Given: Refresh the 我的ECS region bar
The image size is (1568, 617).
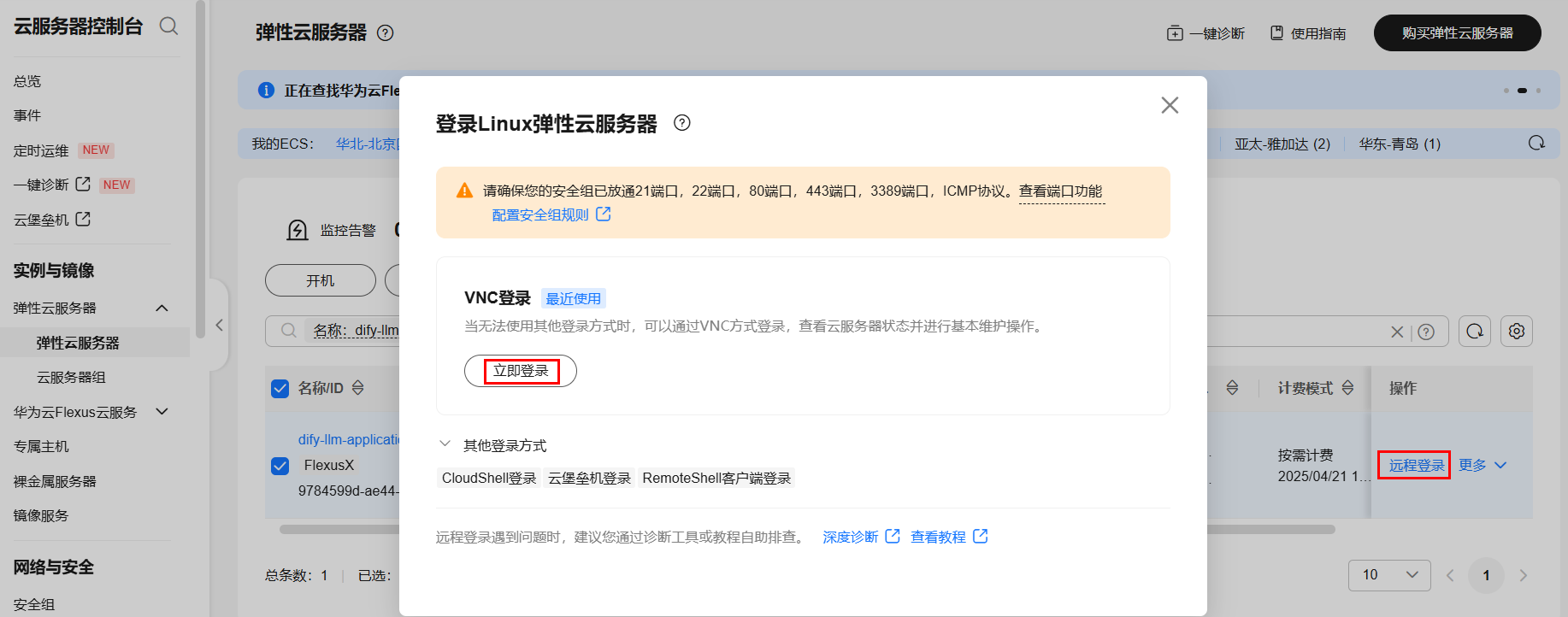Looking at the screenshot, I should (x=1536, y=143).
